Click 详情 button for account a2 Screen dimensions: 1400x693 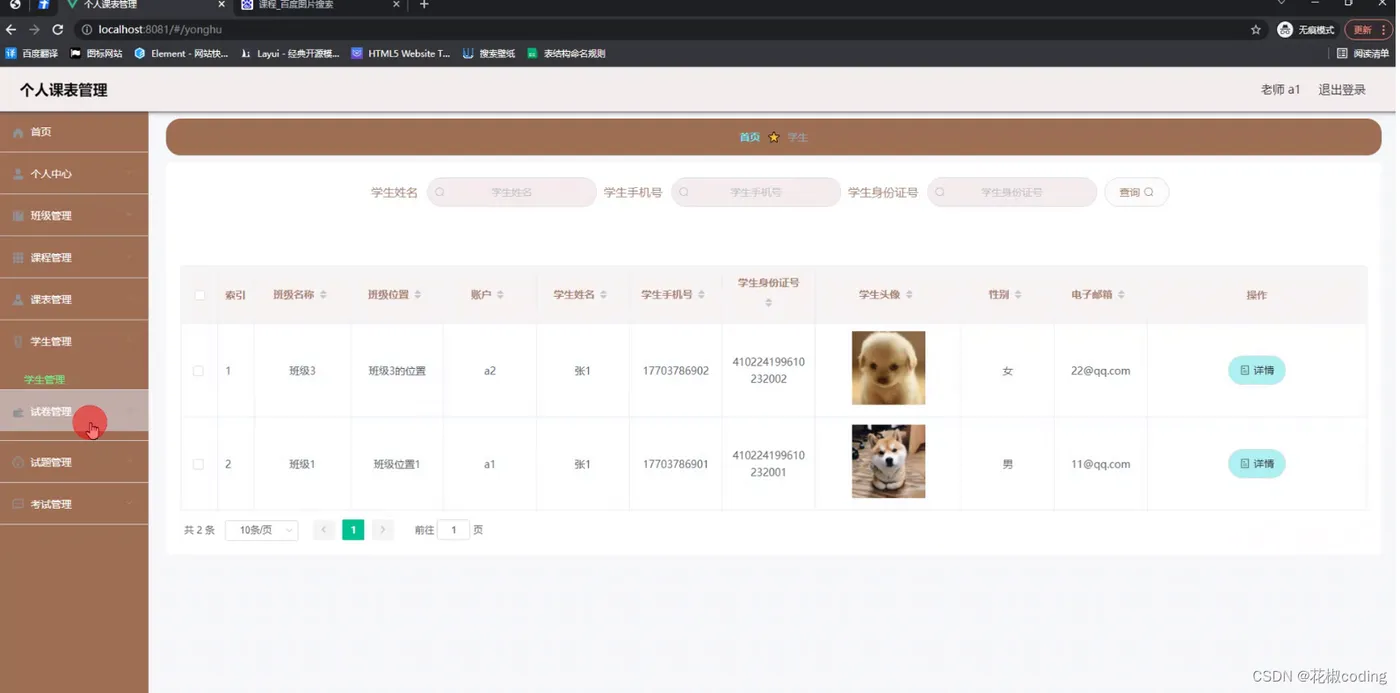click(x=1256, y=371)
